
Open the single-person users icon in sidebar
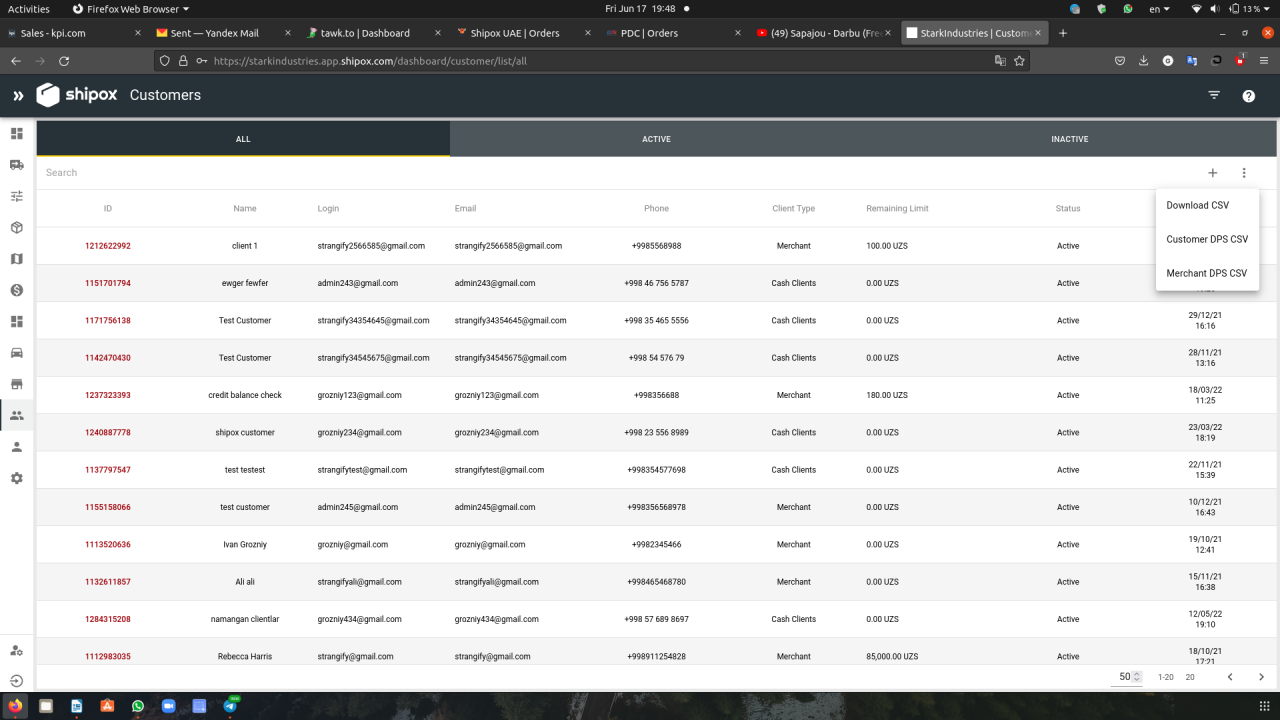tap(17, 447)
